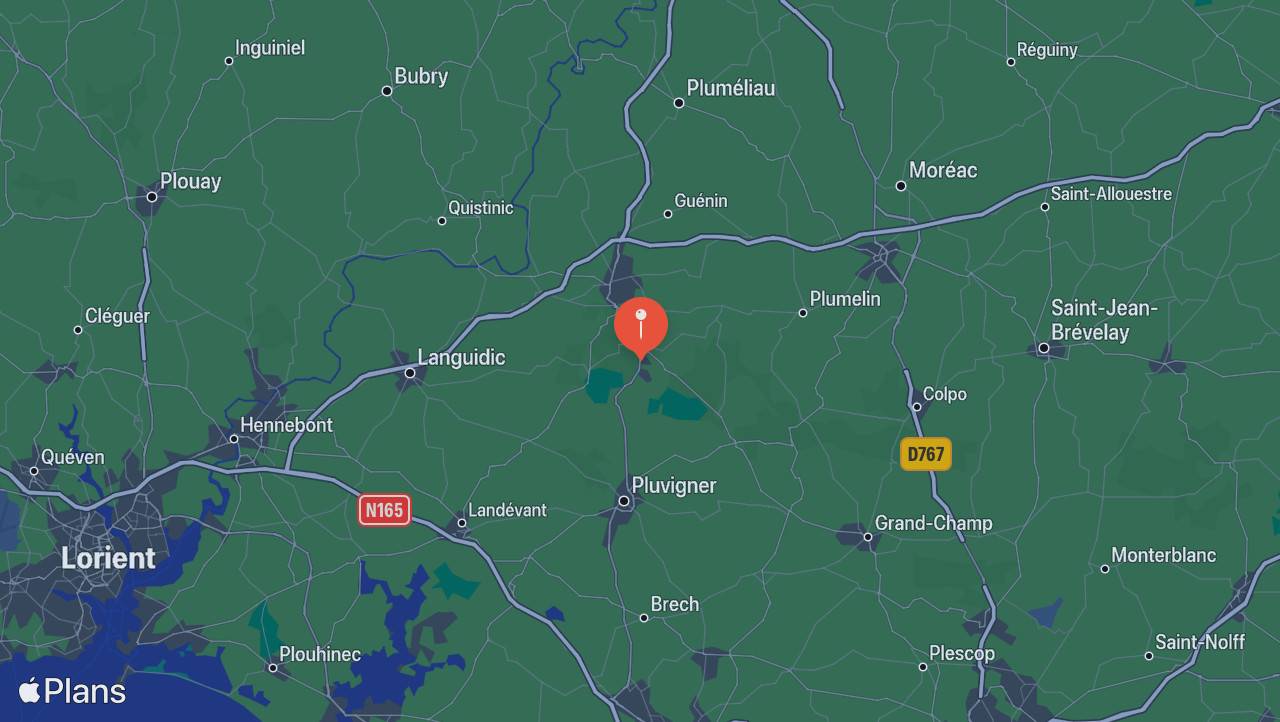Click the D767 road shield
The height and width of the screenshot is (722, 1280).
(x=926, y=455)
